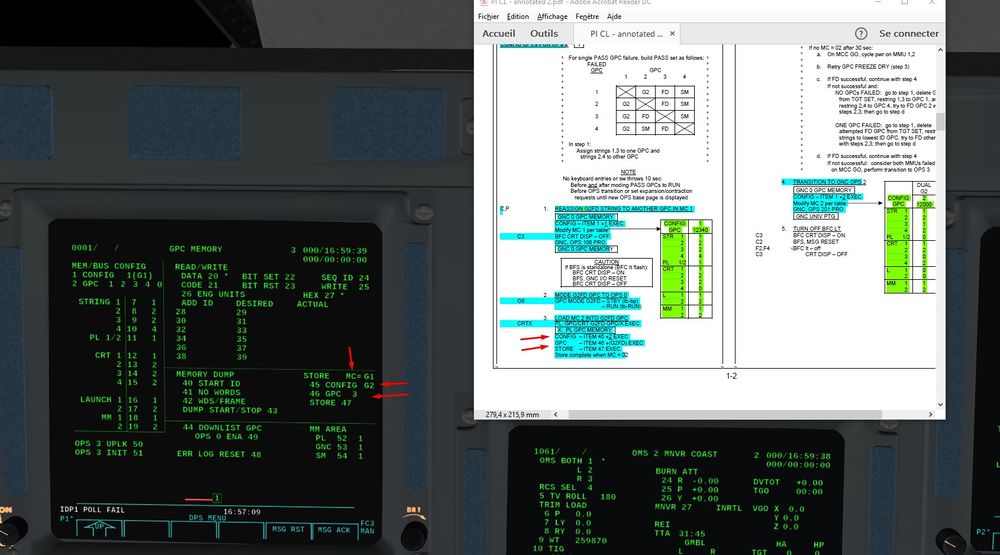Click the '16:57:09' time on left display
This screenshot has width=1000, height=555.
pos(241,512)
